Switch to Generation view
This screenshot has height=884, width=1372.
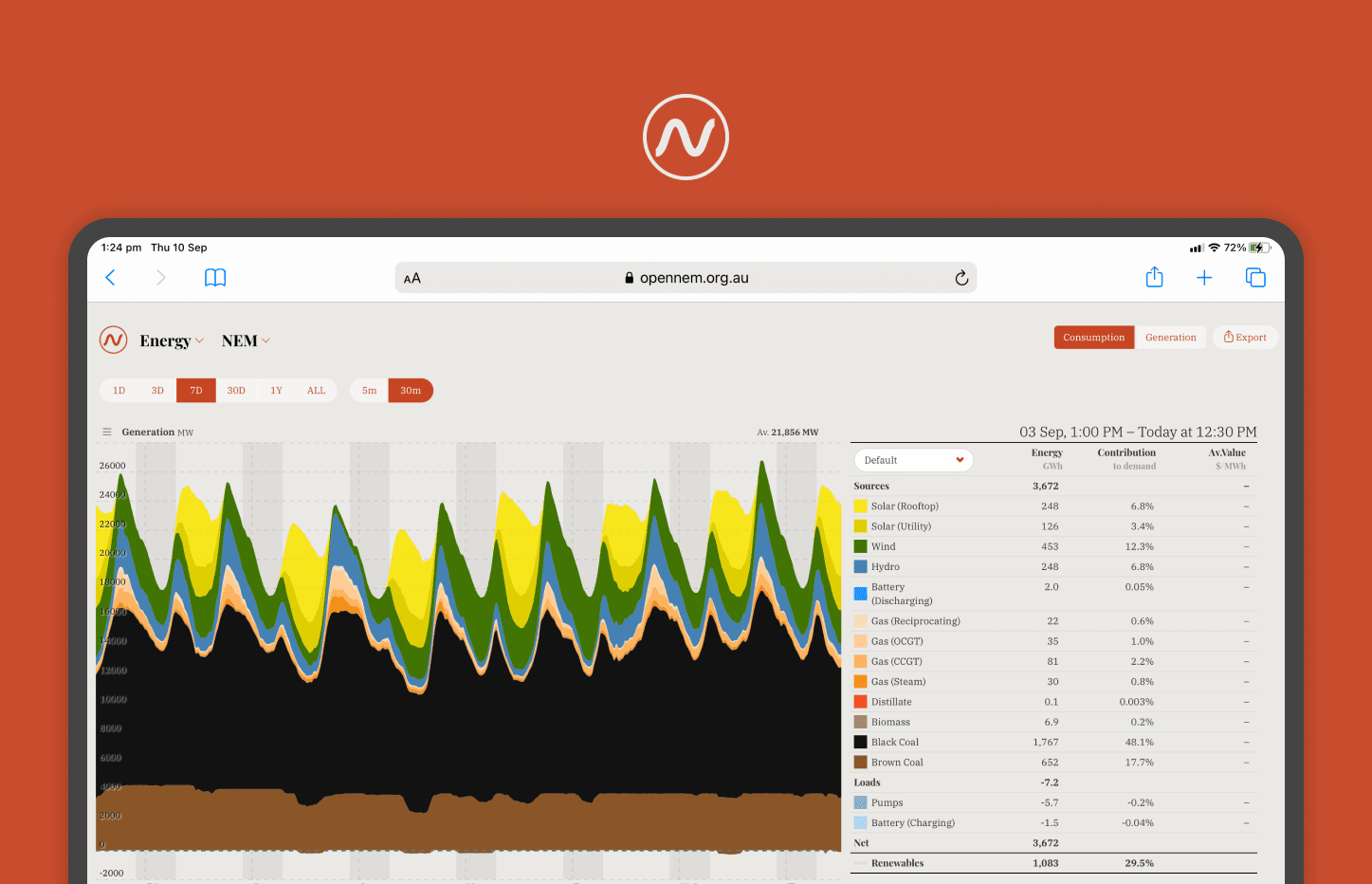(1170, 338)
